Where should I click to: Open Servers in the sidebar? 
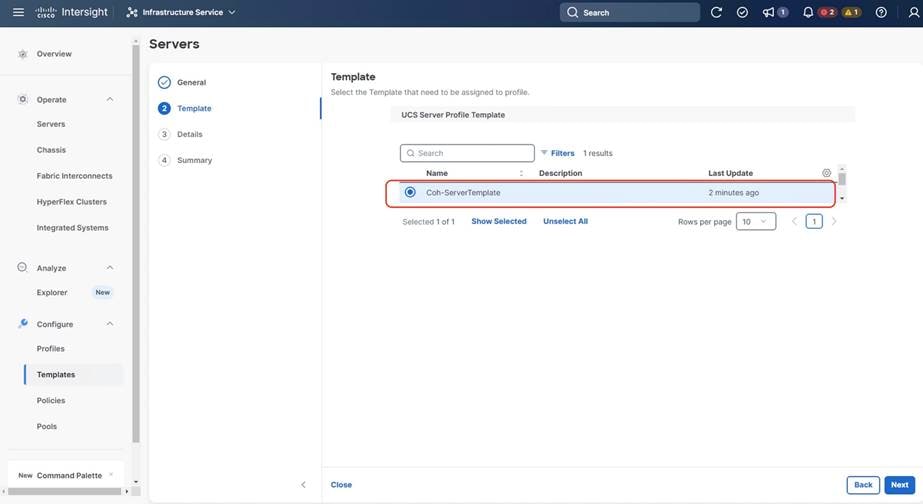click(51, 124)
